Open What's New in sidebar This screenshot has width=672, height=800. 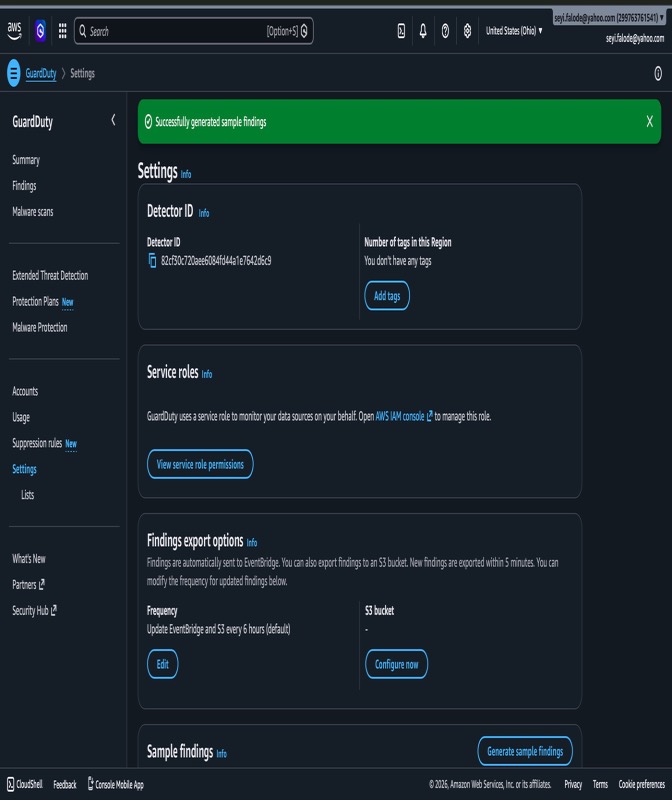click(x=29, y=559)
